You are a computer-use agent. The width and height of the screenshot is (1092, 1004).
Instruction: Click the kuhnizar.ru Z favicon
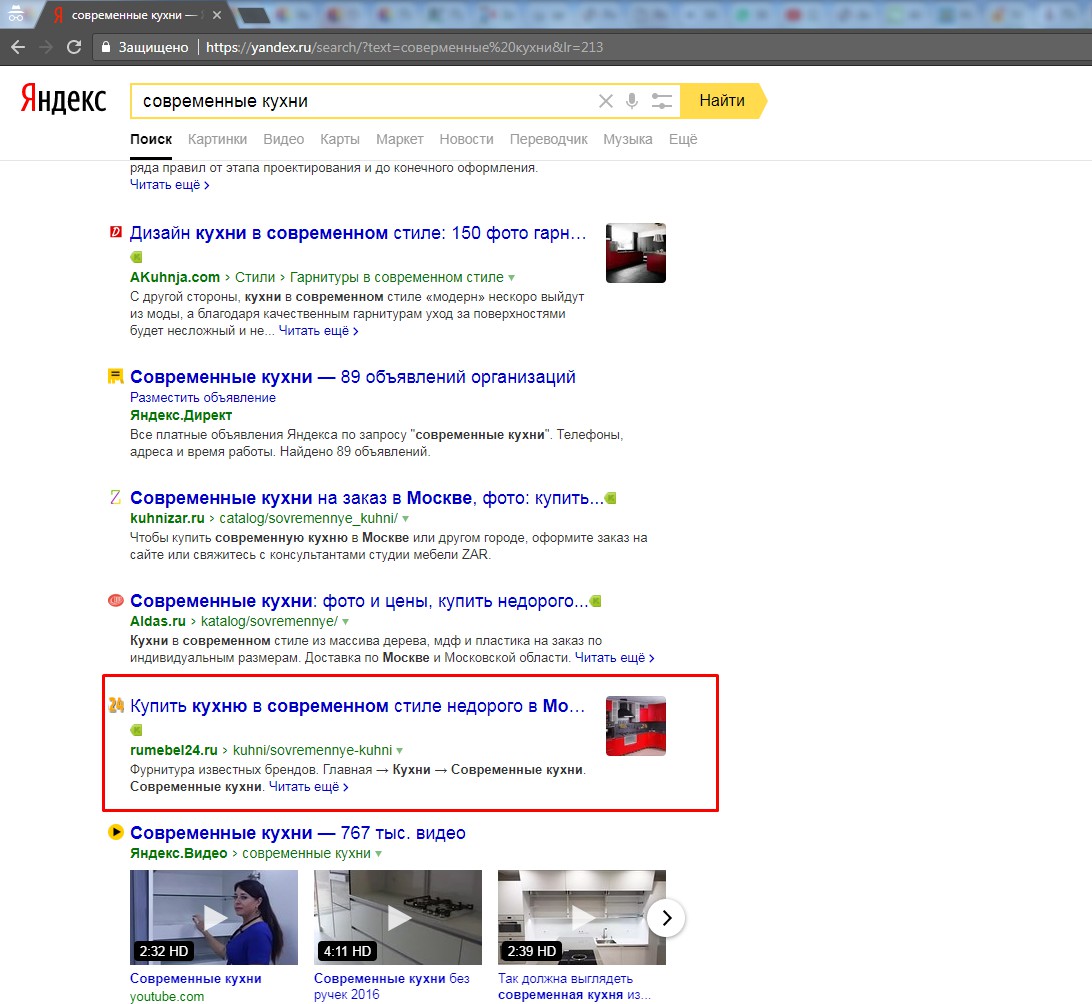point(116,497)
